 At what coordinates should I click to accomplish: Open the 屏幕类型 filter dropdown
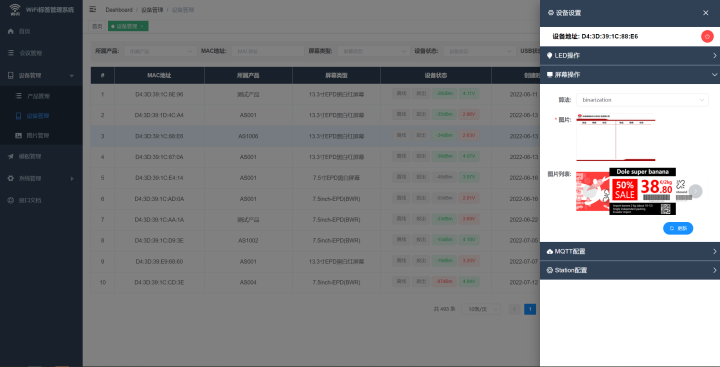(x=374, y=51)
